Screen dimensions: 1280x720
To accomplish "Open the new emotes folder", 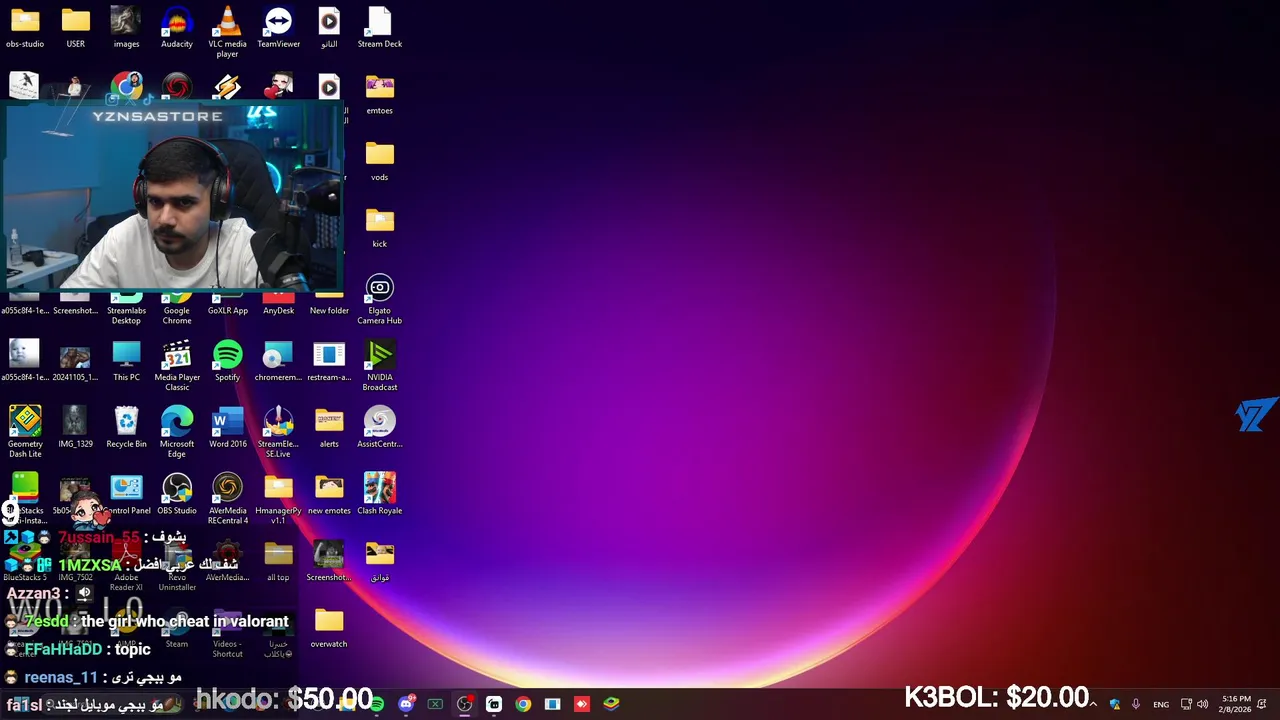I will [329, 494].
